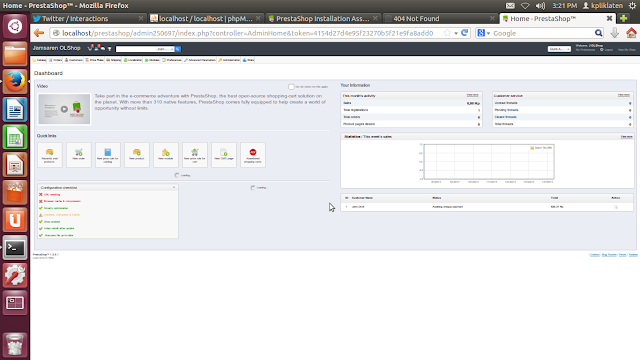This screenshot has height=360, width=640.
Task: Open the Preferences menu
Action: 172,60
